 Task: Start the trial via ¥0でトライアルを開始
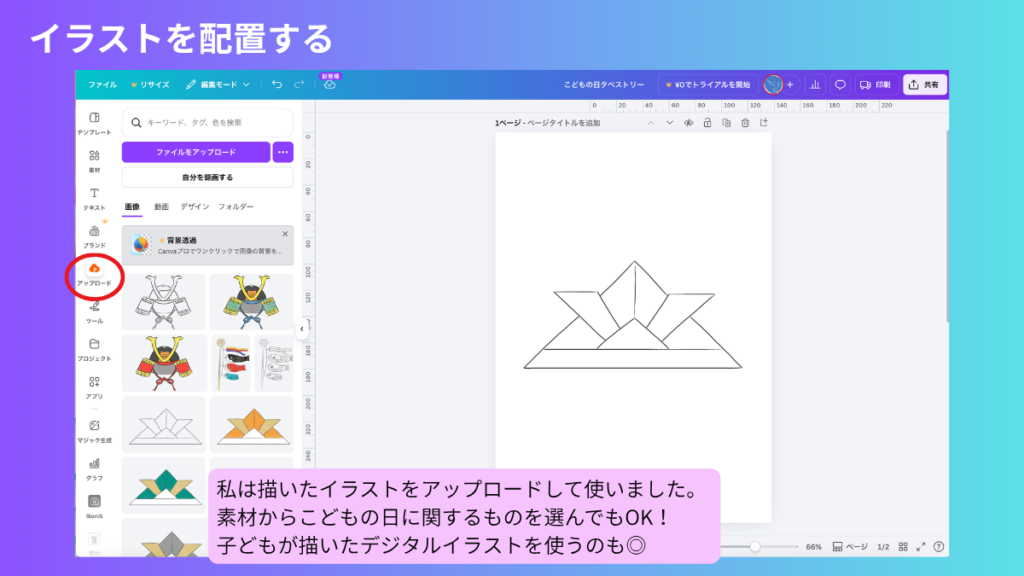pos(710,85)
